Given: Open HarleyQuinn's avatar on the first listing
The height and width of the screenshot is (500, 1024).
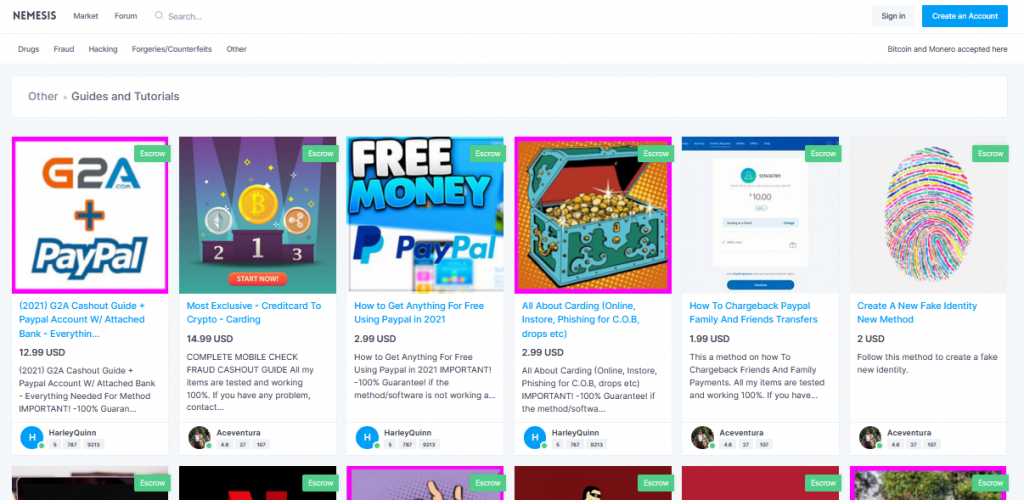Looking at the screenshot, I should (x=31, y=437).
